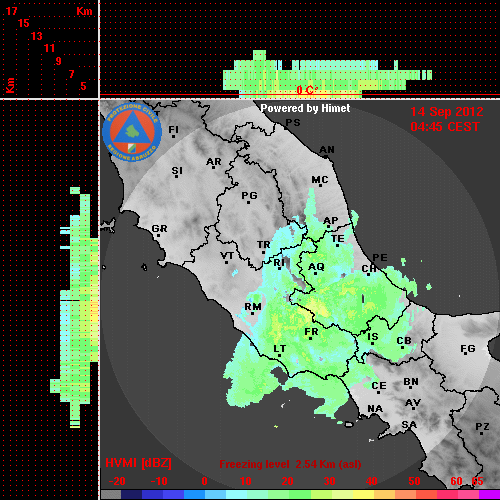This screenshot has width=500, height=500.
Task: Click the PZ city label
Action: coord(482,427)
